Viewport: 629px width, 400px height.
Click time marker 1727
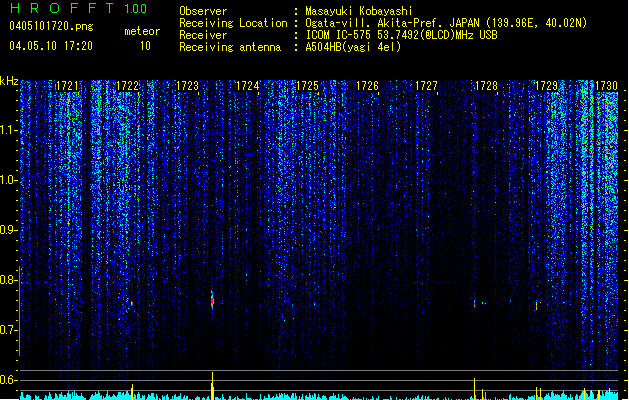(x=426, y=86)
